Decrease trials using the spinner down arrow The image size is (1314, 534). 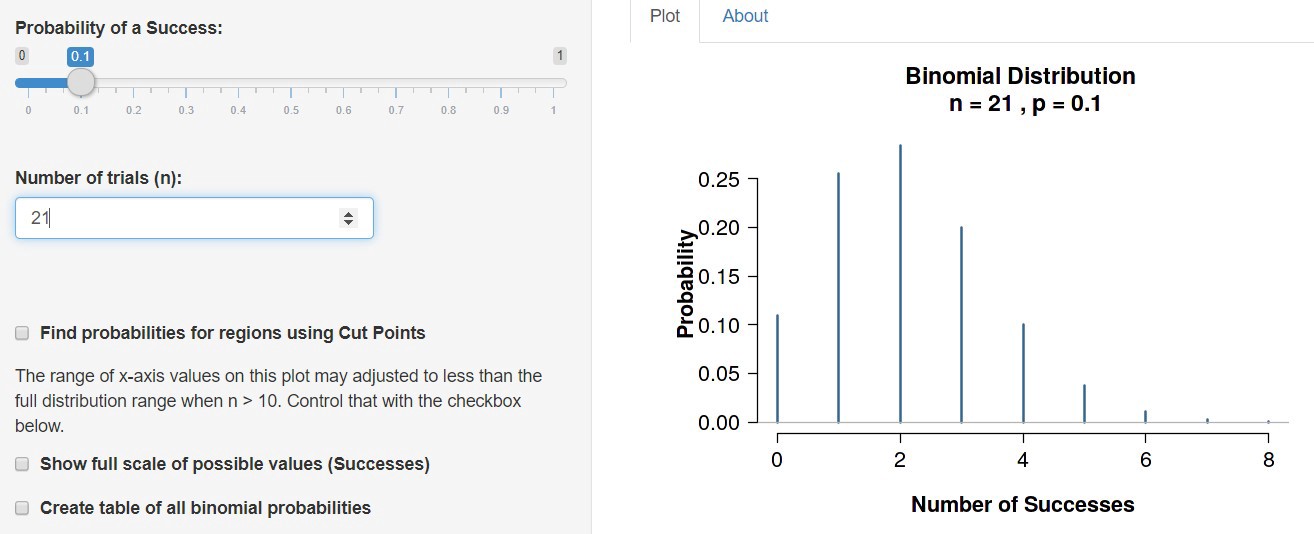pyautogui.click(x=348, y=222)
